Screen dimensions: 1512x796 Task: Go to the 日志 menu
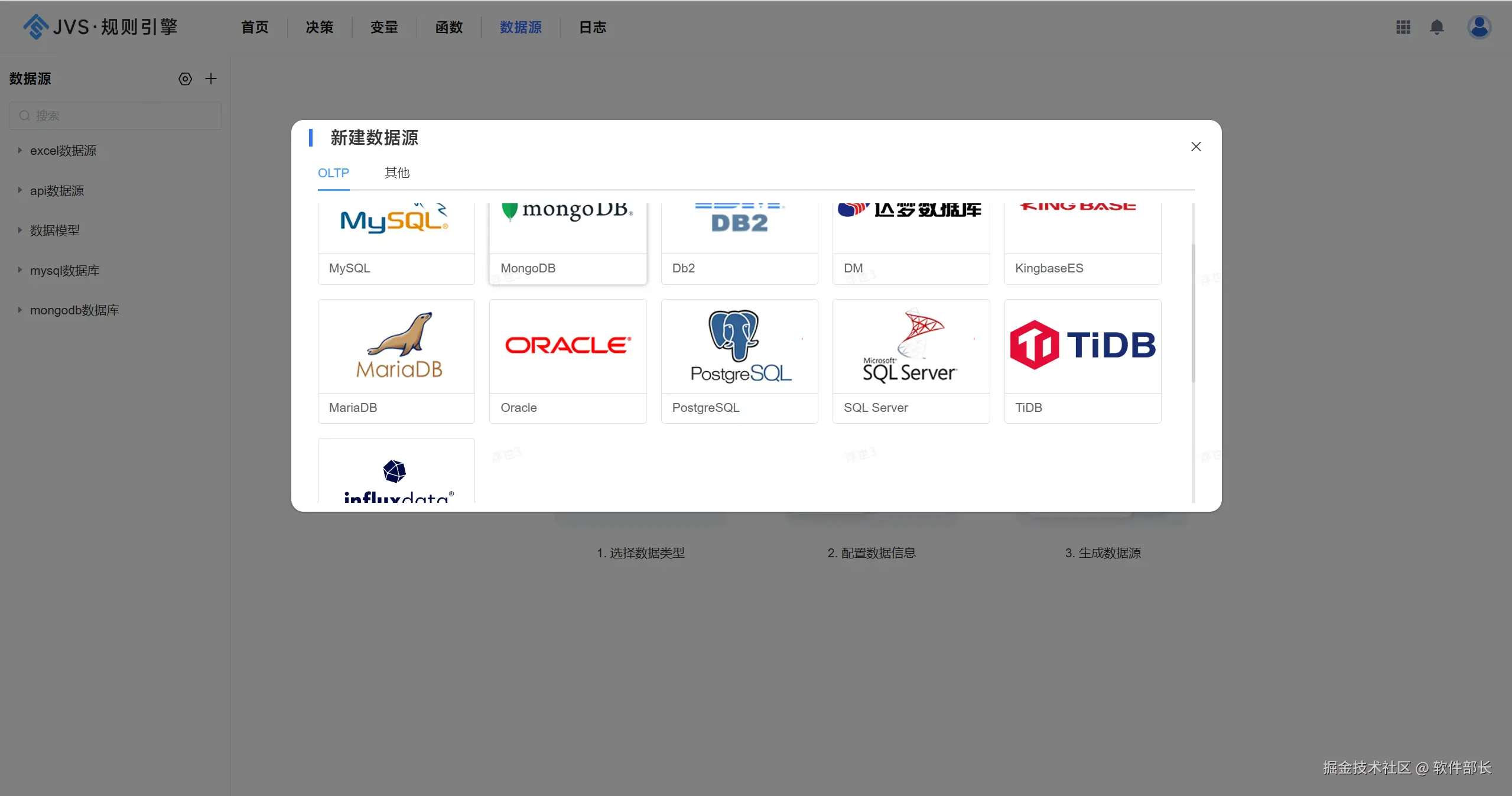[592, 27]
